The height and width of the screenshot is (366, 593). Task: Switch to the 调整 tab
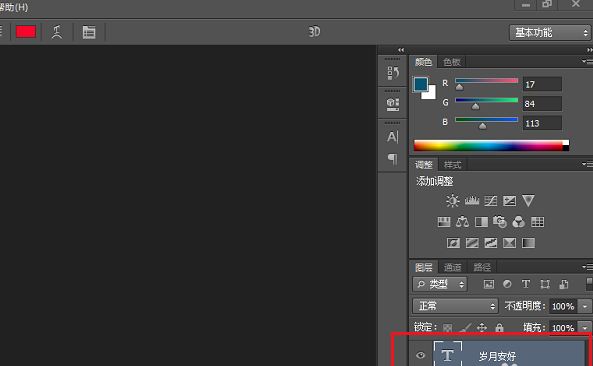[x=424, y=165]
